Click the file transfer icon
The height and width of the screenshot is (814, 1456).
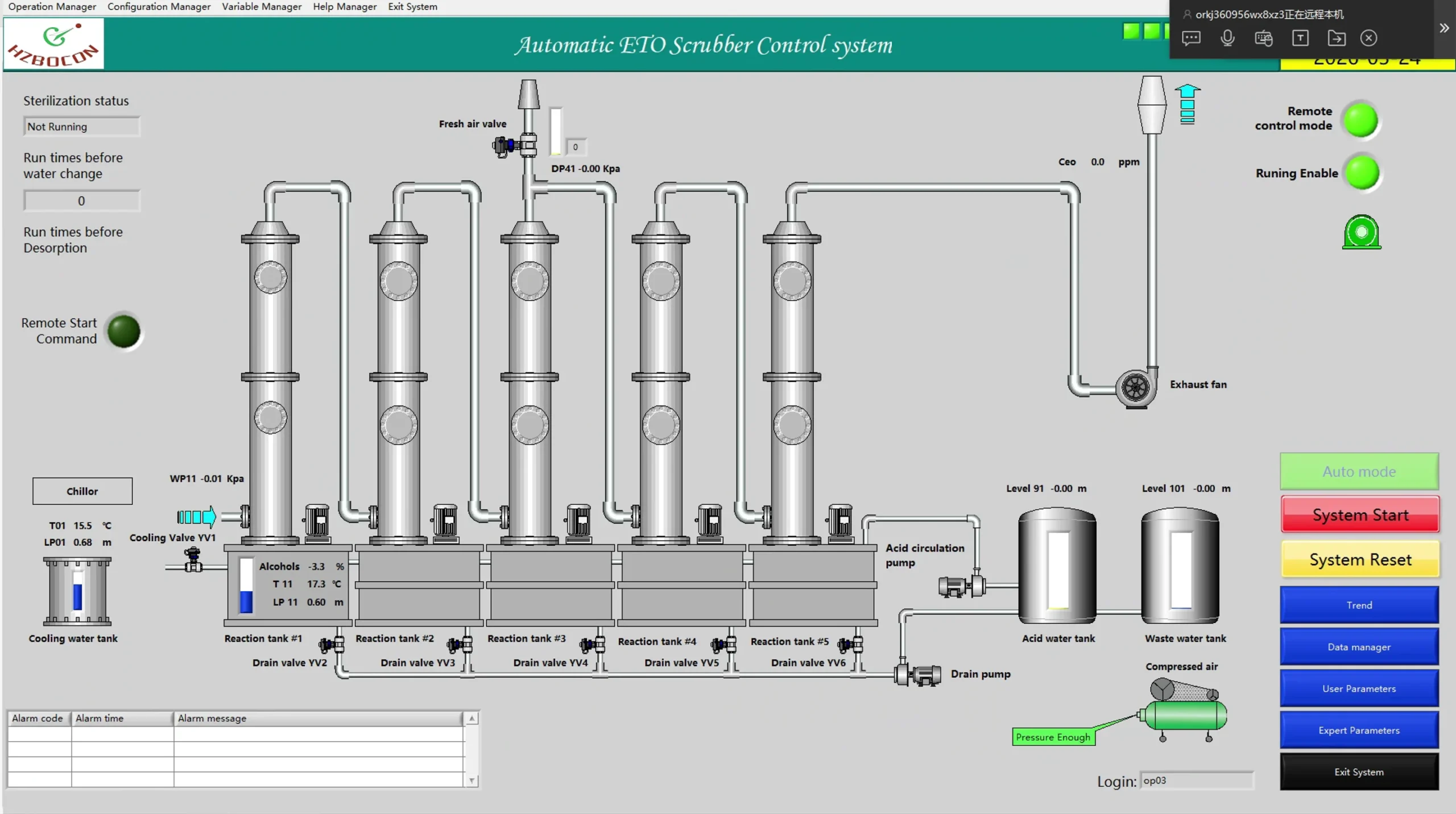1337,38
